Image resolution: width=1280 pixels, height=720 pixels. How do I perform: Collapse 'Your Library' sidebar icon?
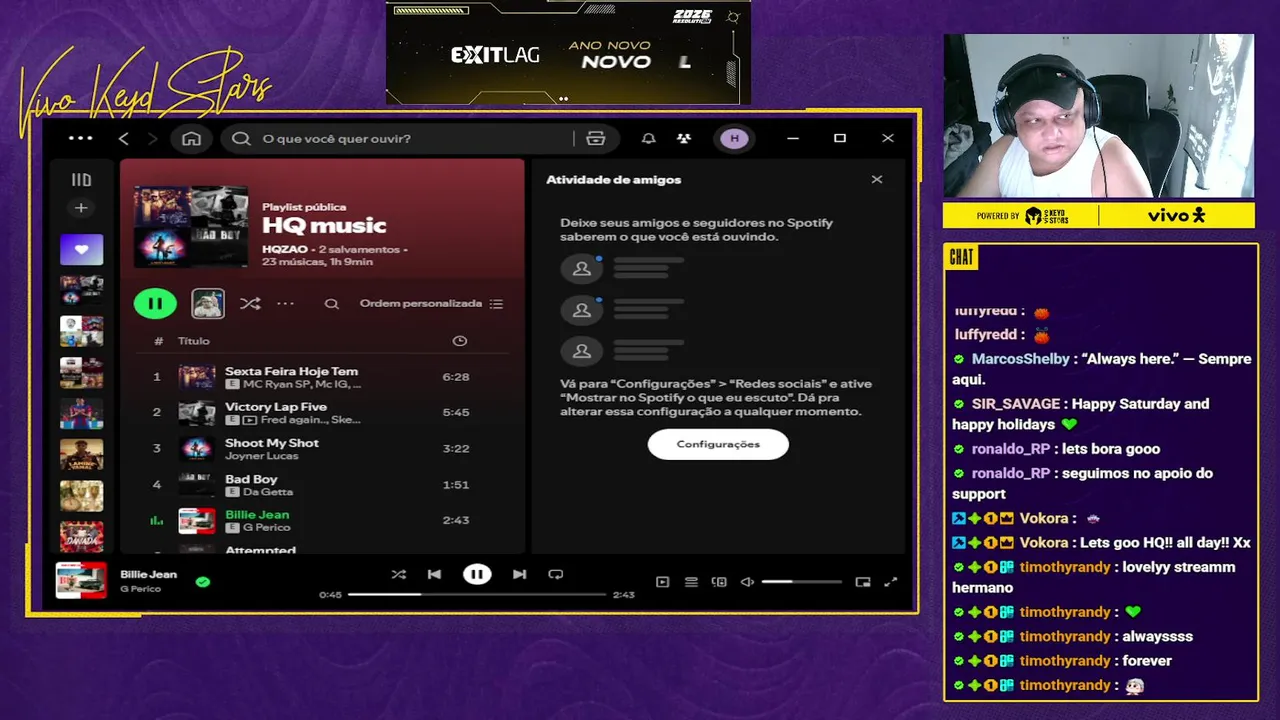tap(81, 180)
